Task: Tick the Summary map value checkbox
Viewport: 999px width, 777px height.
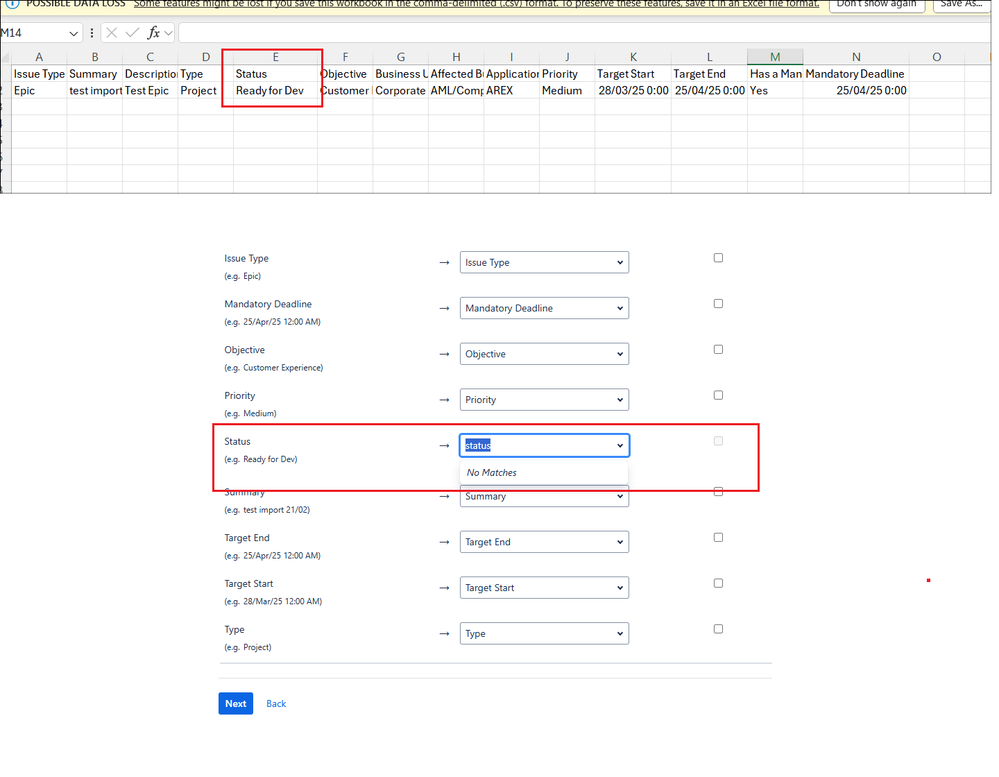Action: [x=718, y=492]
